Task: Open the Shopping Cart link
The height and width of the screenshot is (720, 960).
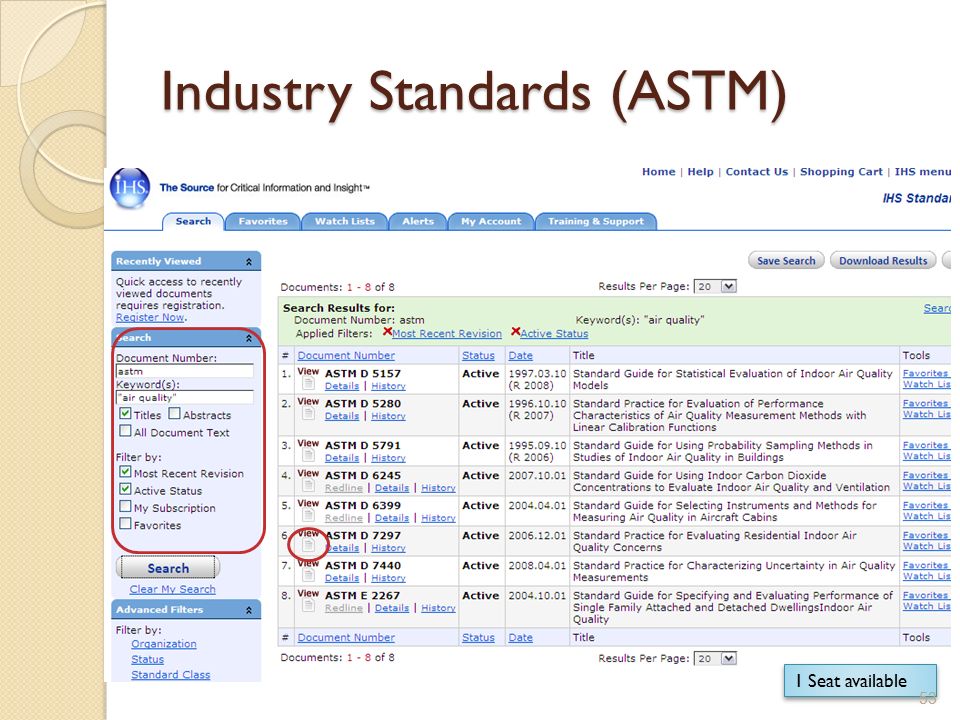Action: point(841,172)
